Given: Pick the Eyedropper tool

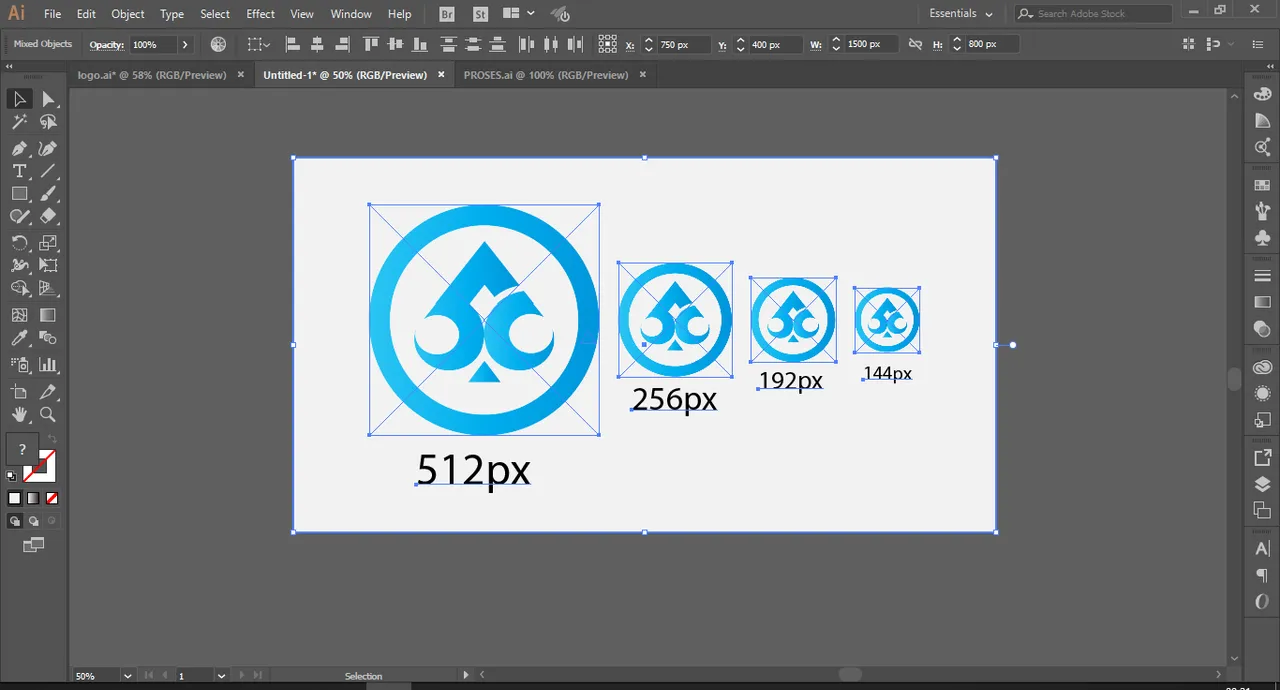Looking at the screenshot, I should [x=19, y=339].
